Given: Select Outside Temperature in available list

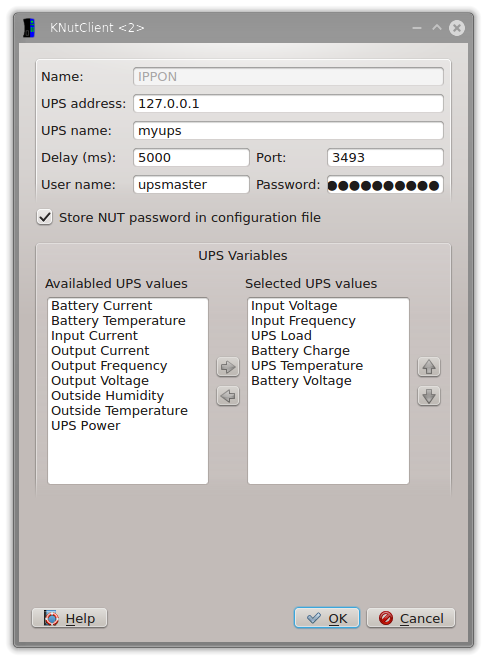Looking at the screenshot, I should (x=128, y=411).
